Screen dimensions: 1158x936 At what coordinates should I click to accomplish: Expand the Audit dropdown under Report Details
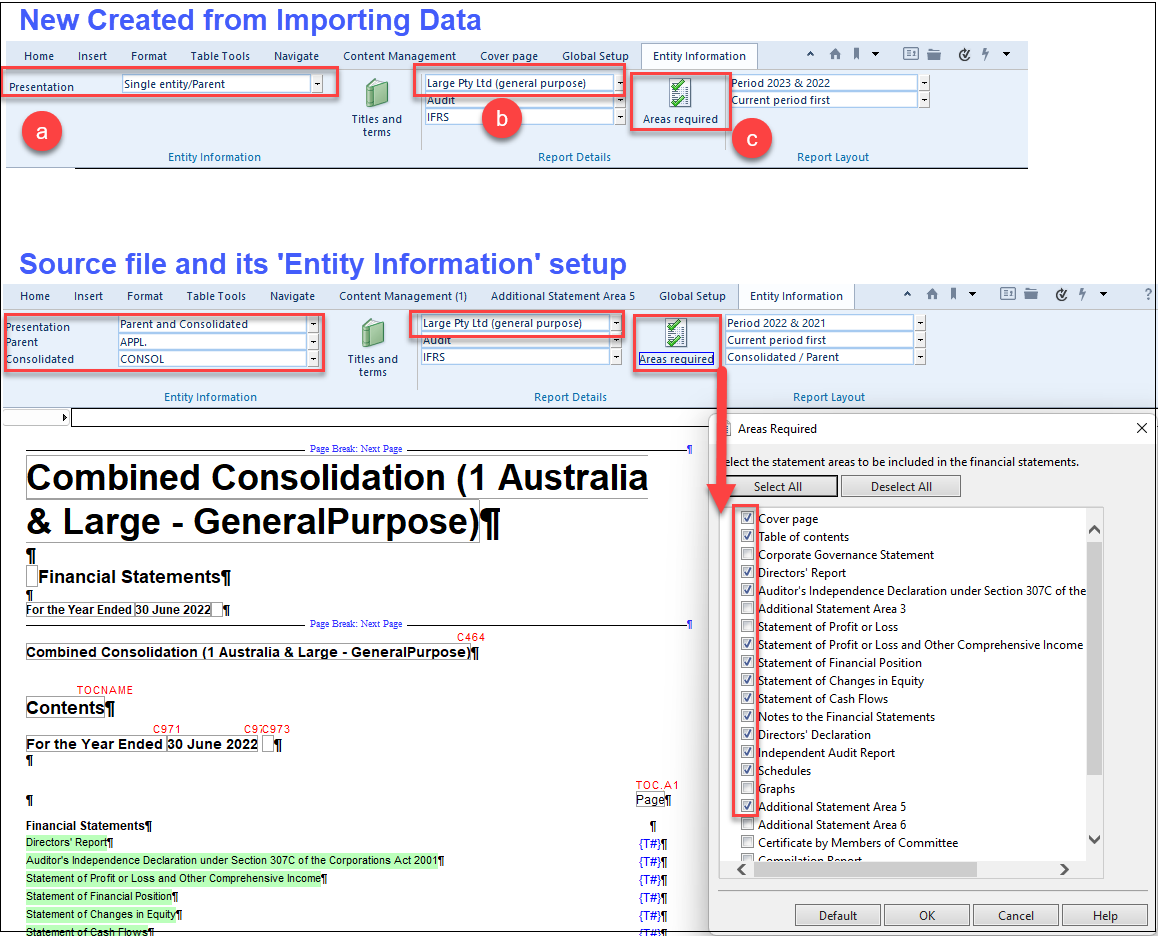[x=620, y=100]
